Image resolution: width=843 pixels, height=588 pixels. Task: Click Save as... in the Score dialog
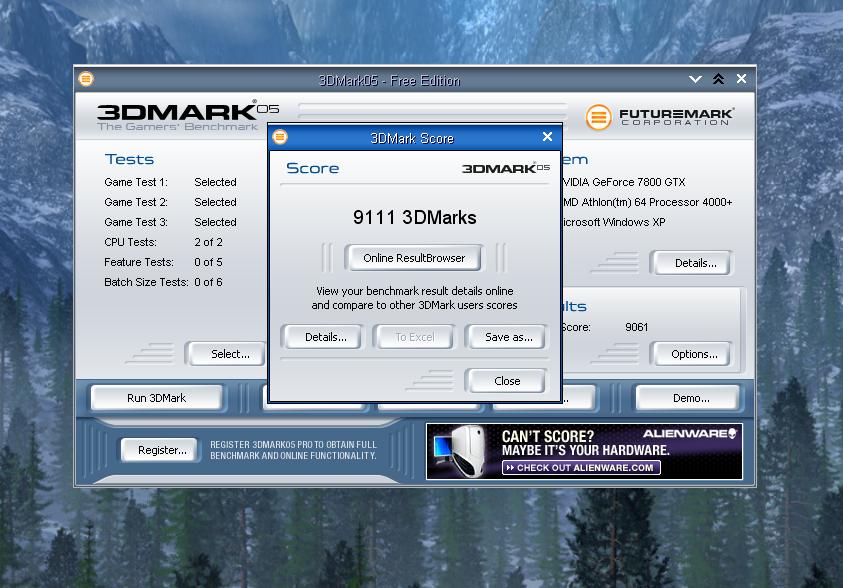(508, 337)
